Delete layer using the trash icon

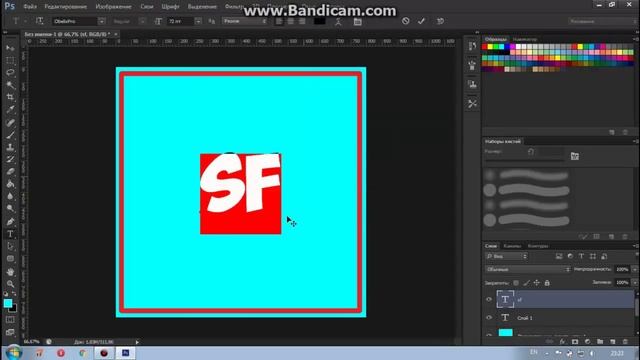tap(625, 342)
